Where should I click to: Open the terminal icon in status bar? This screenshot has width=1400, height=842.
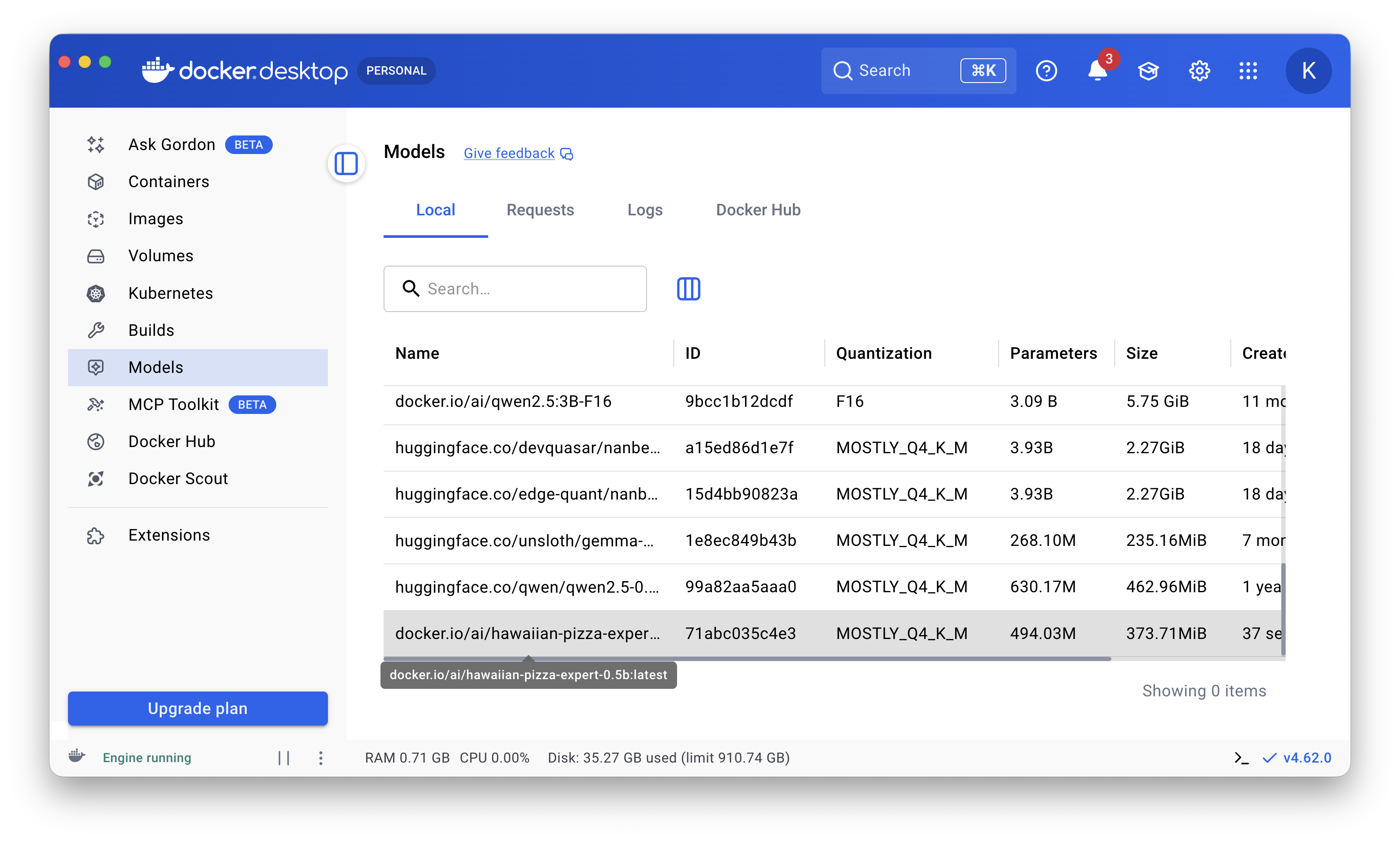click(1241, 758)
